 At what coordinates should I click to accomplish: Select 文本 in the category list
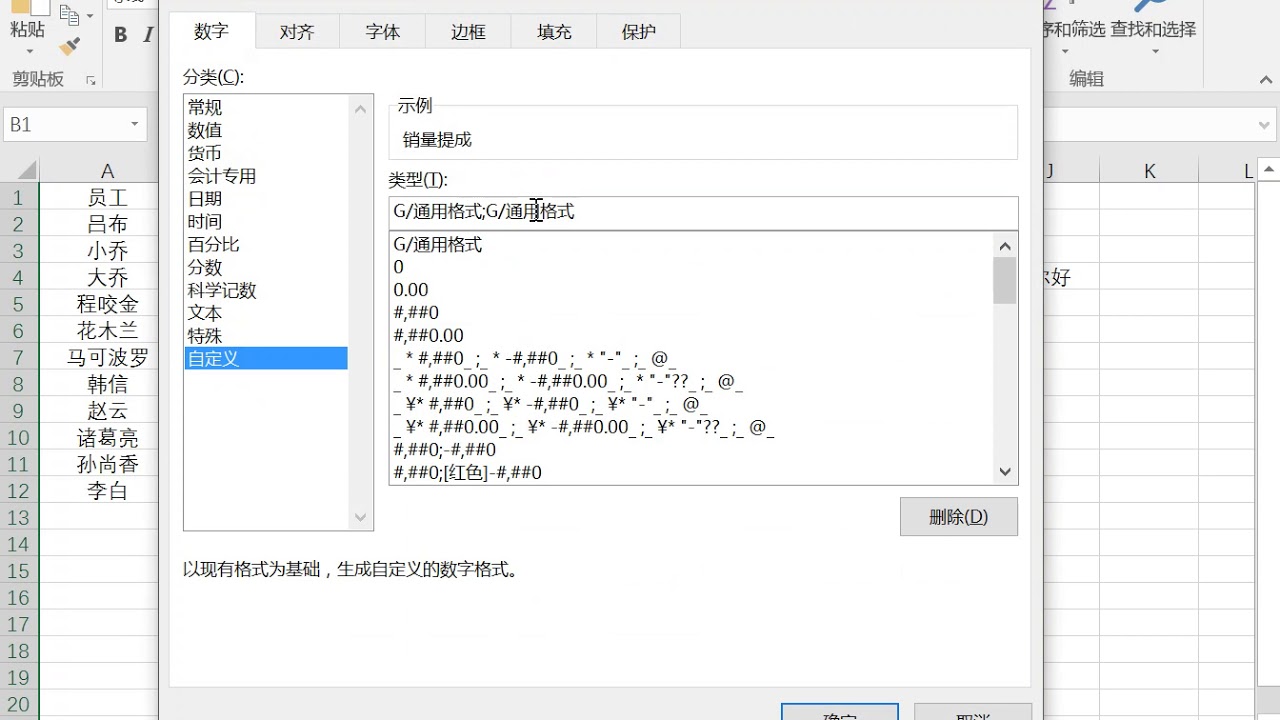coord(265,313)
